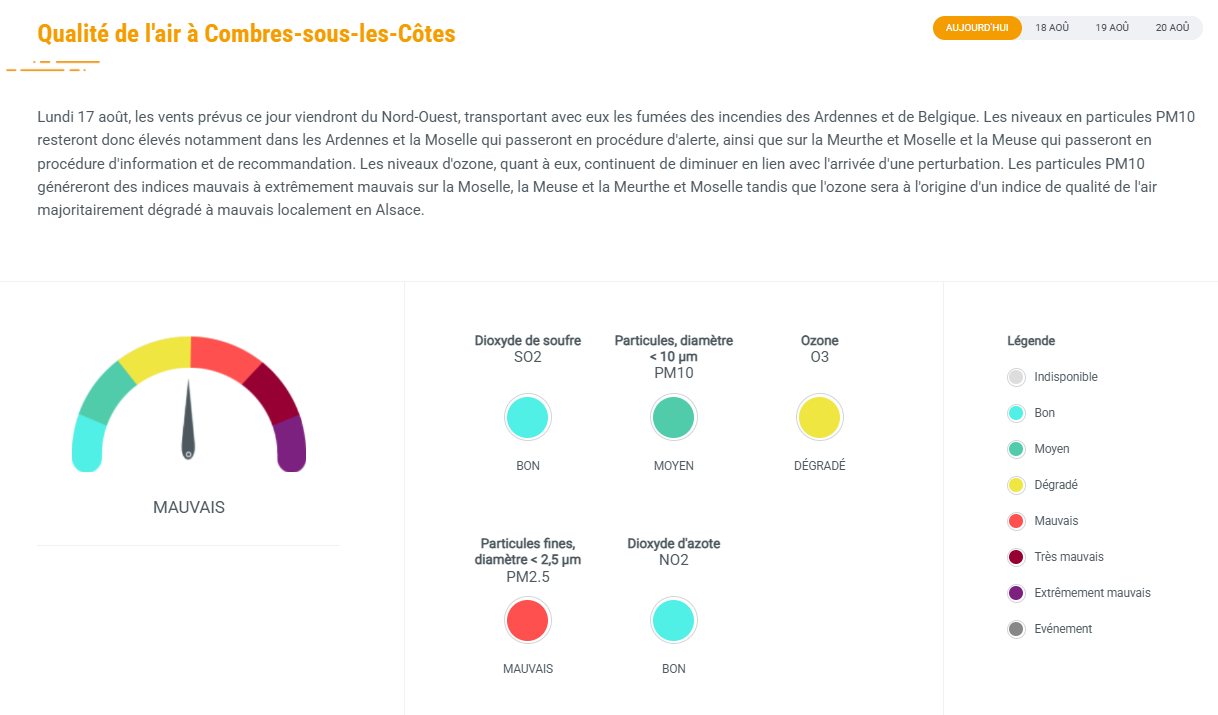Image resolution: width=1218 pixels, height=715 pixels.
Task: Click the gauge needle on air quality dial
Action: (188, 419)
